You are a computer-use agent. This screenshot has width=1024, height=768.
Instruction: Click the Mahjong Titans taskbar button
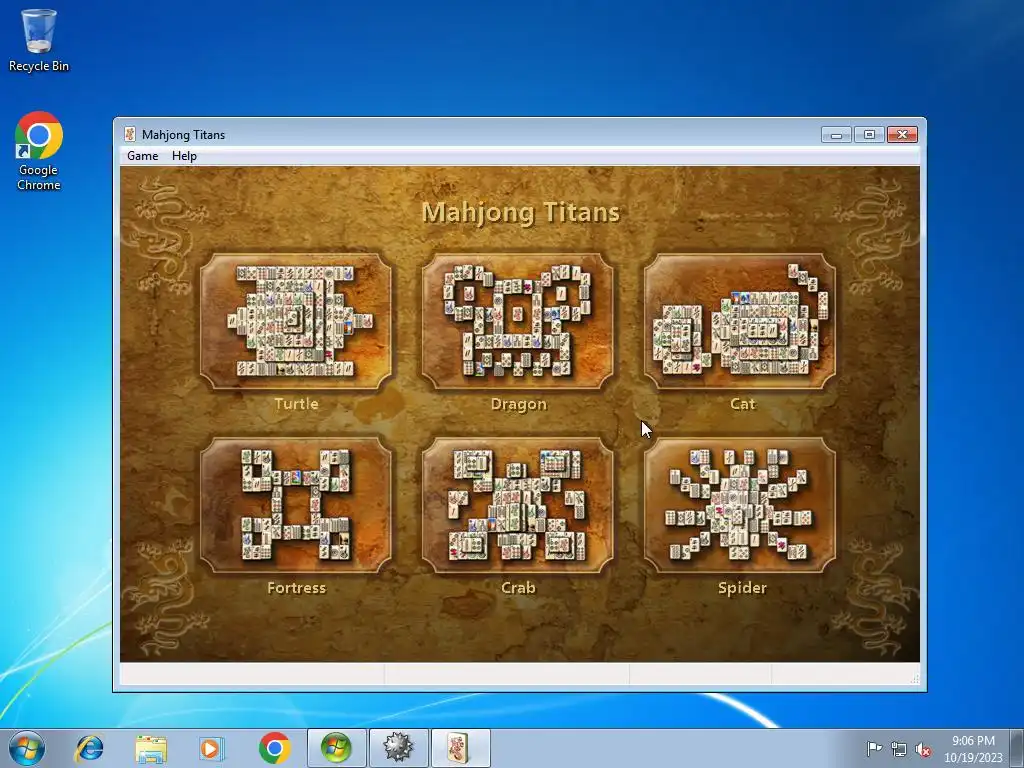[460, 748]
